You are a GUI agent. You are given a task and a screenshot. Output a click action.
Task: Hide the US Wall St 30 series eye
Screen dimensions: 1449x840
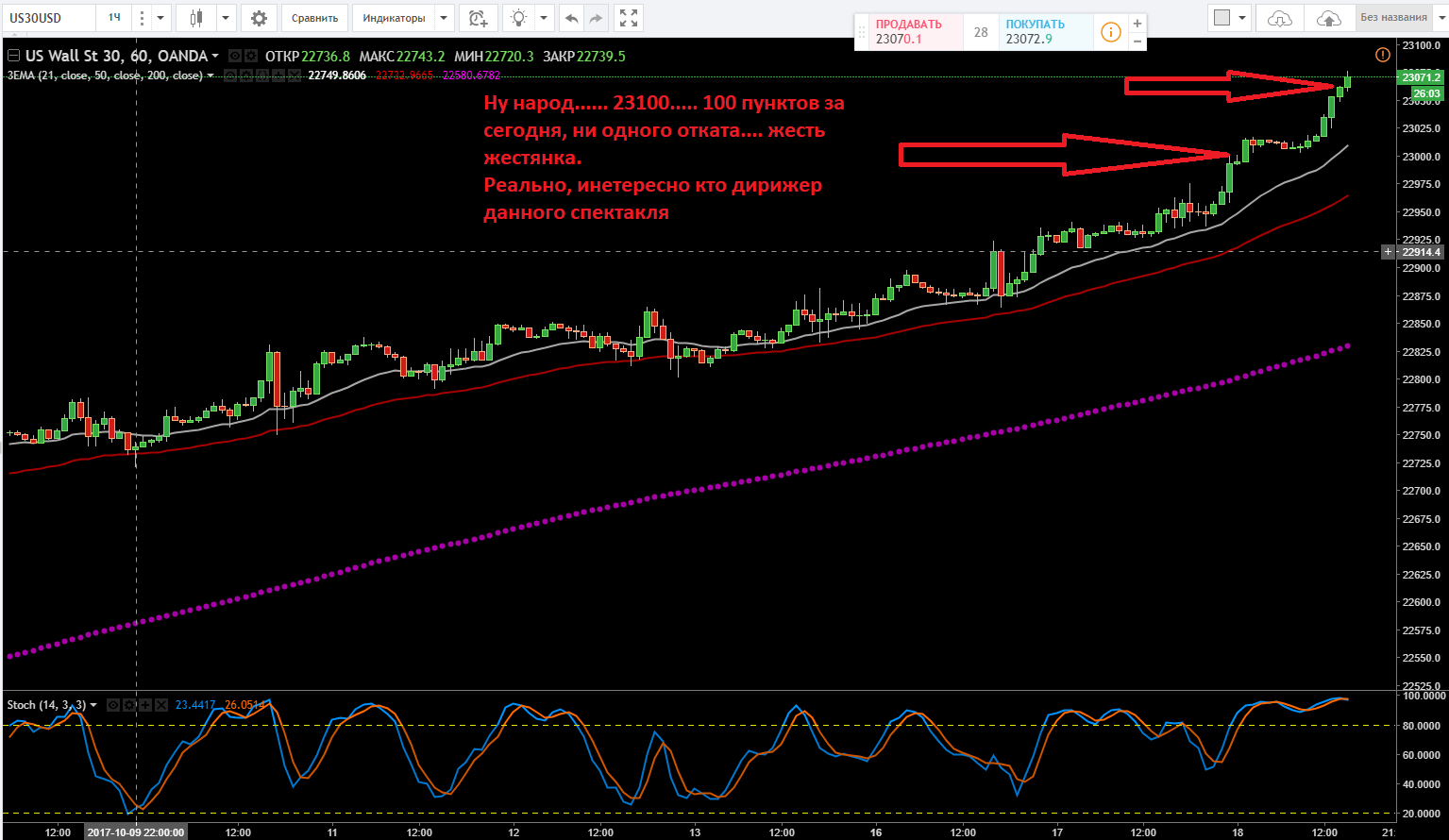click(236, 57)
